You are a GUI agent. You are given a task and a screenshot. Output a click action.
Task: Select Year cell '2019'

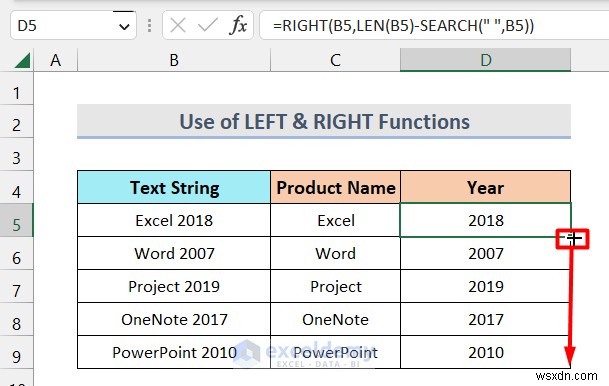tap(485, 286)
